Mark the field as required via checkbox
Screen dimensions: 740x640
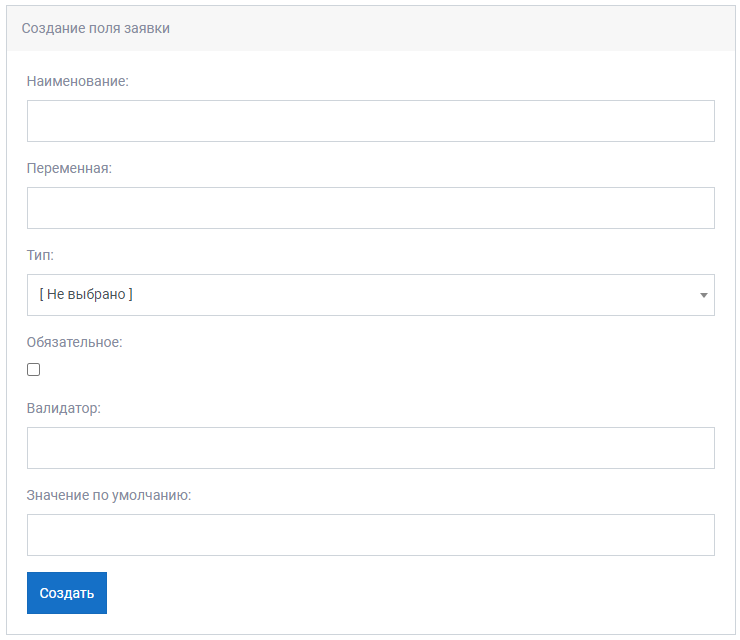(34, 369)
